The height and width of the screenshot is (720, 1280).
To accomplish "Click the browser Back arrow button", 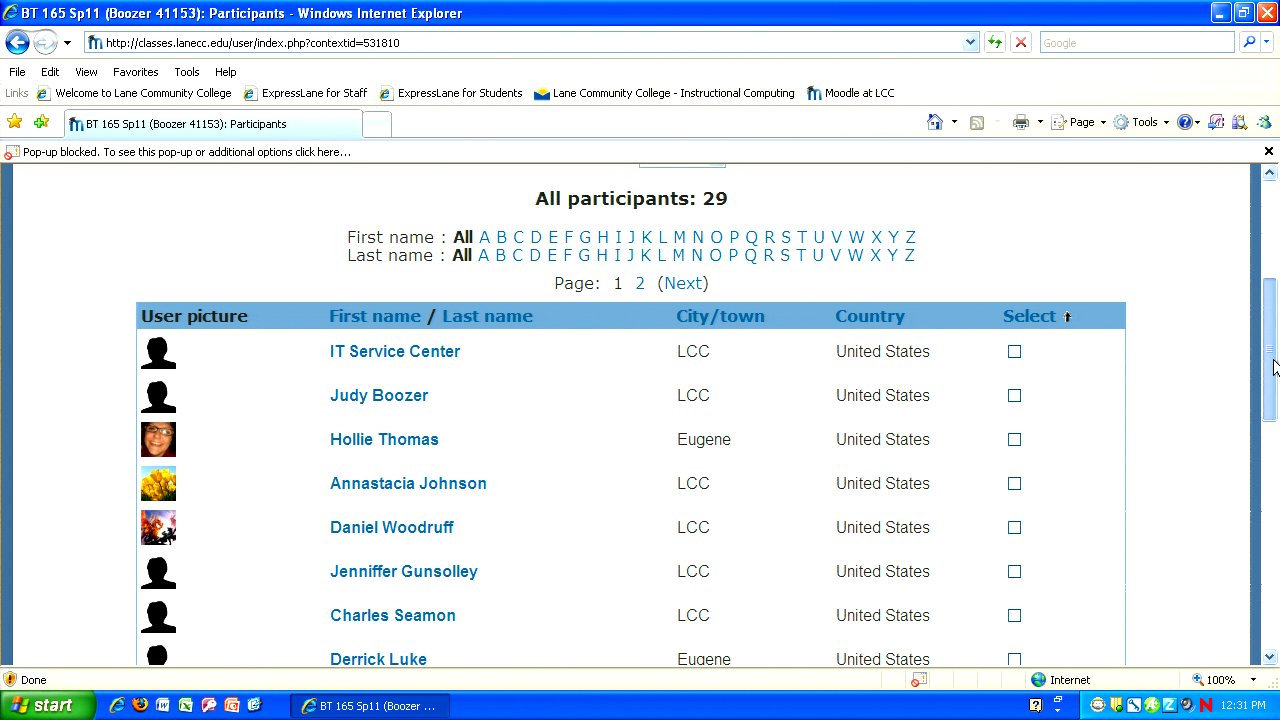I will (17, 43).
